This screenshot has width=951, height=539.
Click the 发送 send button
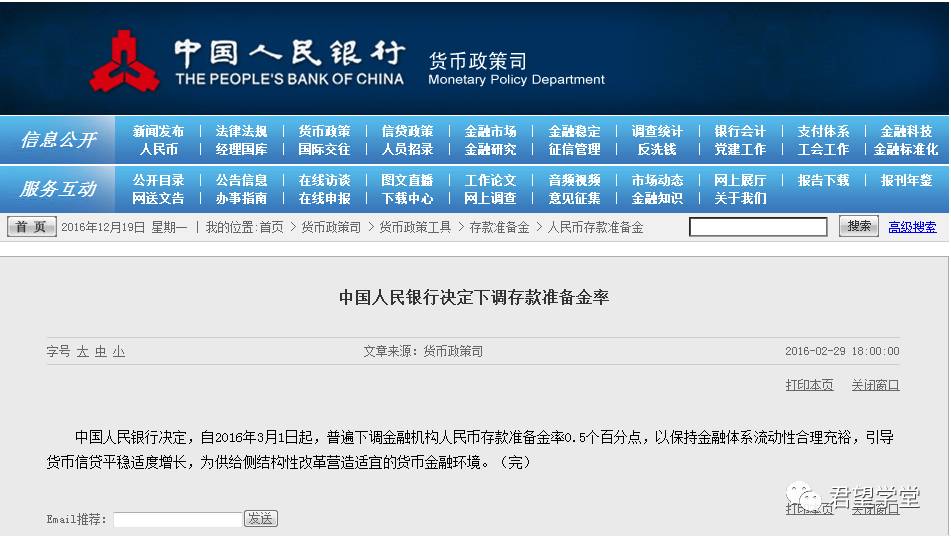tap(261, 518)
